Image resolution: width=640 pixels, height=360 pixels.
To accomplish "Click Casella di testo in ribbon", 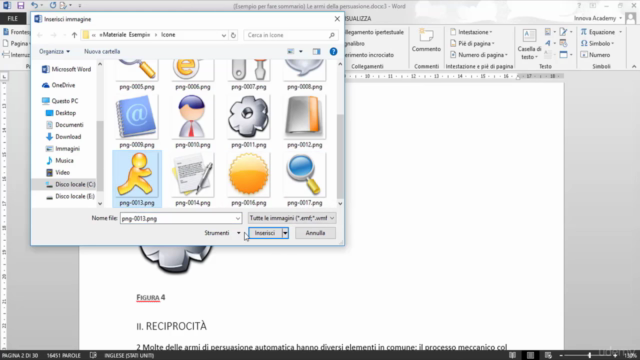I will pos(529,44).
